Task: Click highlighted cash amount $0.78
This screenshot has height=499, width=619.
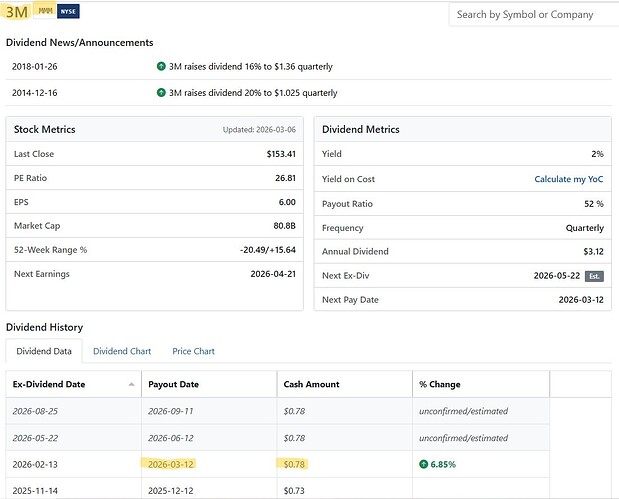Action: tap(294, 464)
